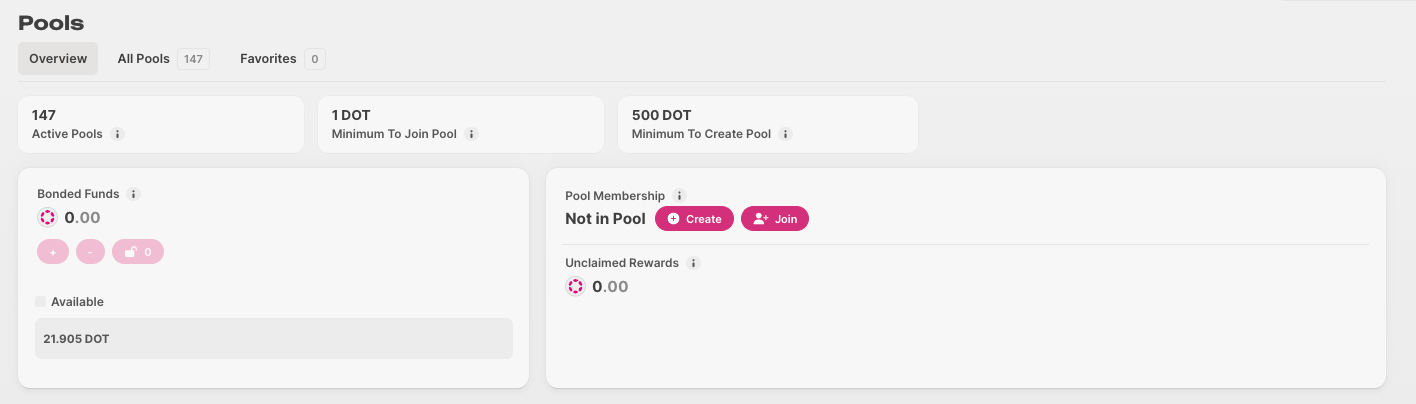1416x404 pixels.
Task: Click the minus button to unbond funds
Action: [90, 252]
